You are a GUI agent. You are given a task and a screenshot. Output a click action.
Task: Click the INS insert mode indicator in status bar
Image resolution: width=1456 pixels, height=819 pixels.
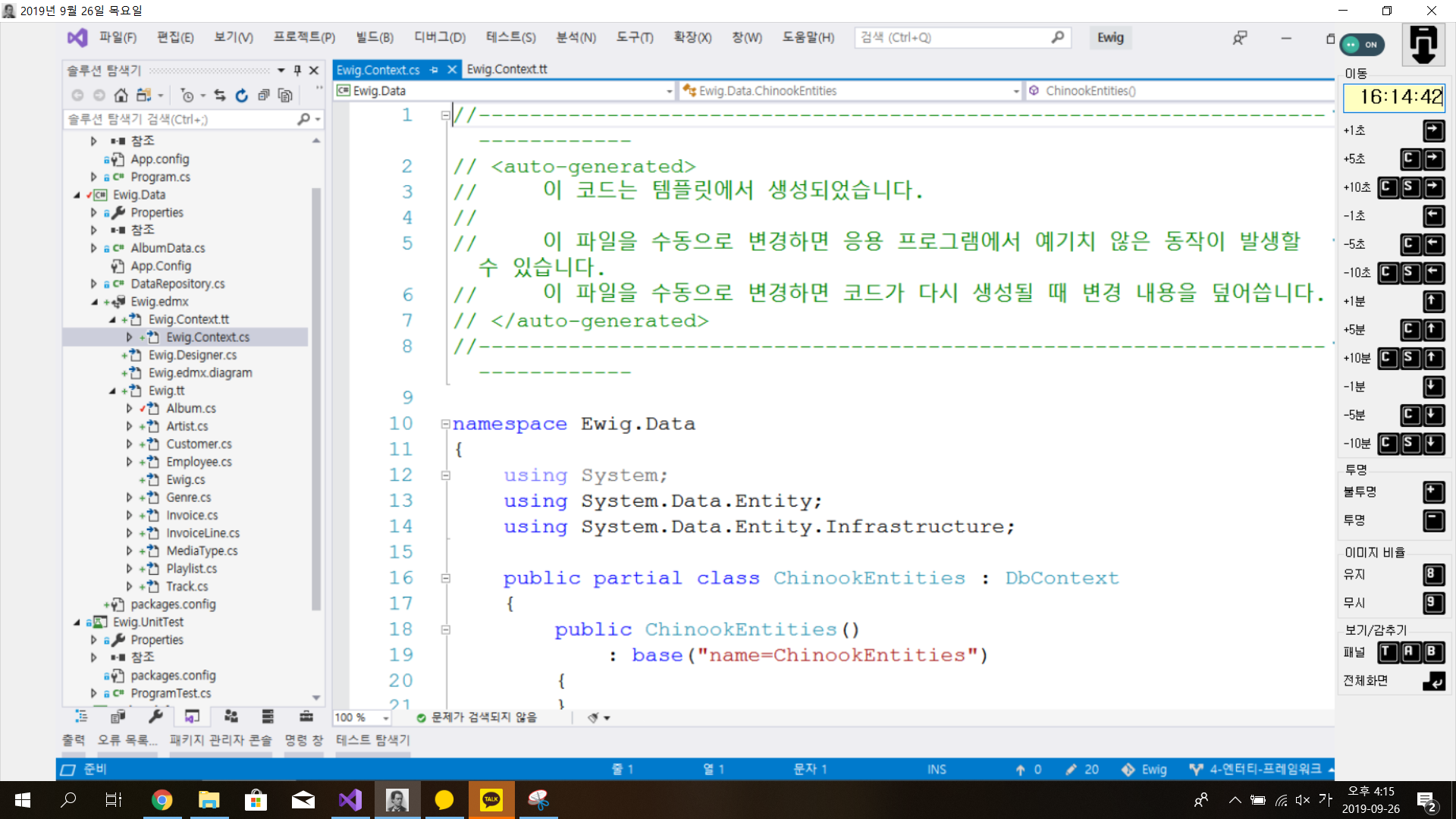[937, 769]
